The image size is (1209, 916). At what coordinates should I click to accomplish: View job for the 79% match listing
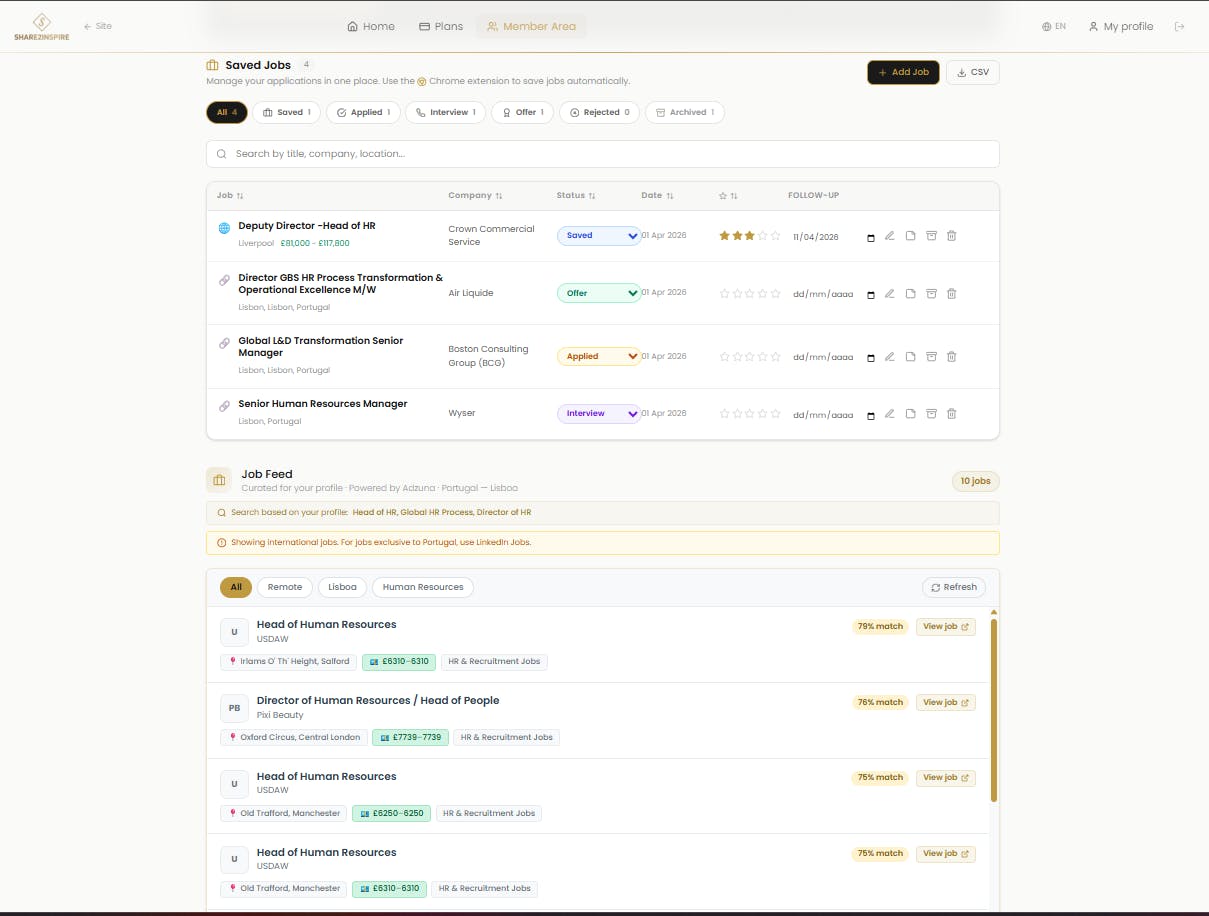[x=946, y=626]
